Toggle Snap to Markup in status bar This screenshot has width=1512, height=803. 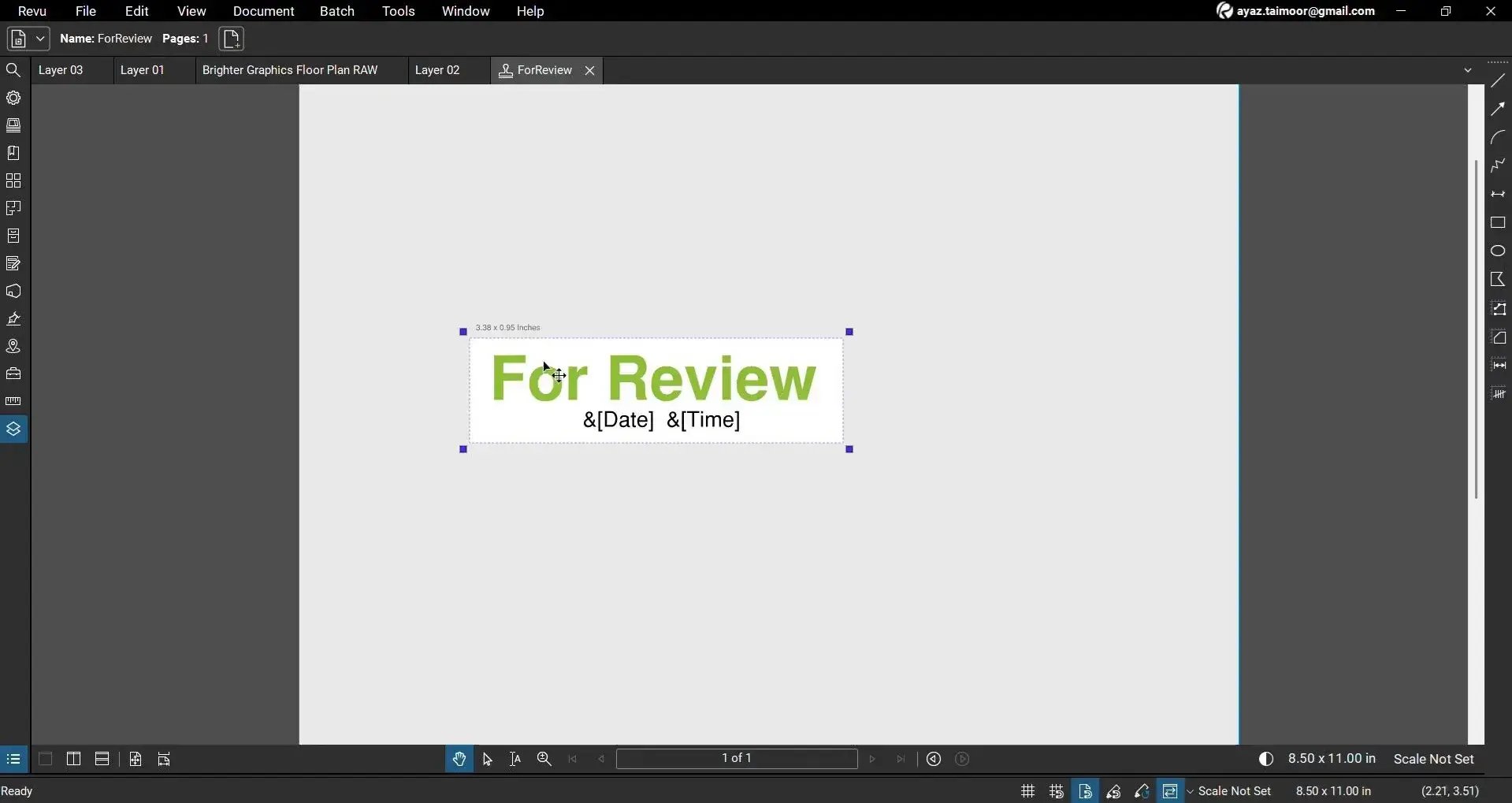[1113, 790]
